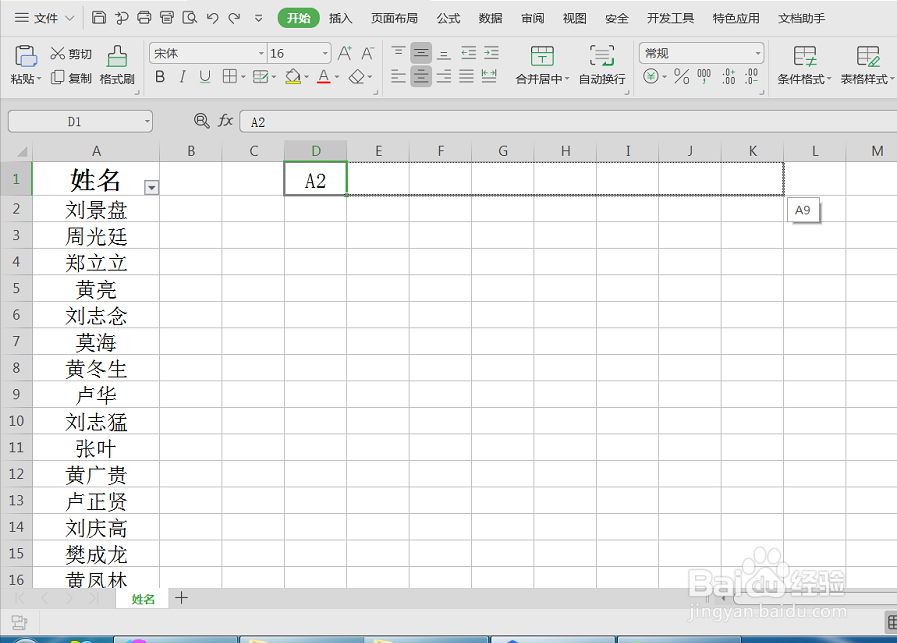Switch to the 开发工具 tab
The image size is (897, 643).
click(670, 18)
